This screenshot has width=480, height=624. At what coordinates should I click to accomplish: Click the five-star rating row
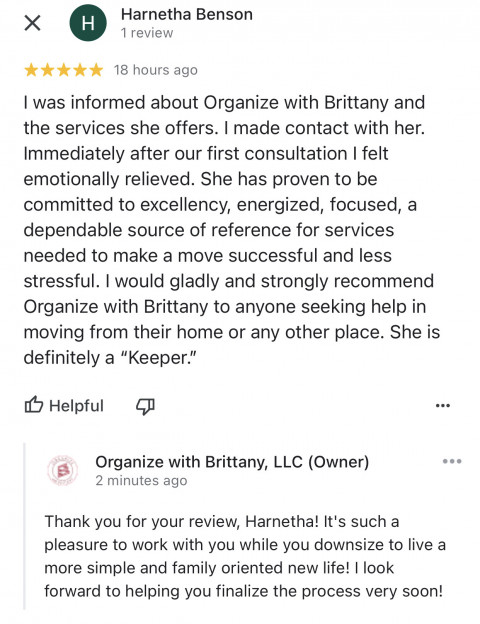click(x=64, y=70)
